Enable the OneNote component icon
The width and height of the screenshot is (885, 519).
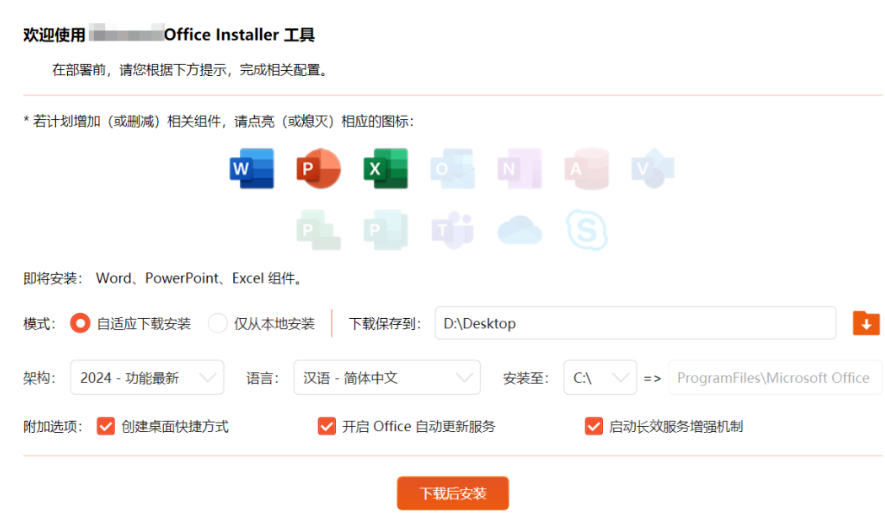pyautogui.click(x=519, y=169)
